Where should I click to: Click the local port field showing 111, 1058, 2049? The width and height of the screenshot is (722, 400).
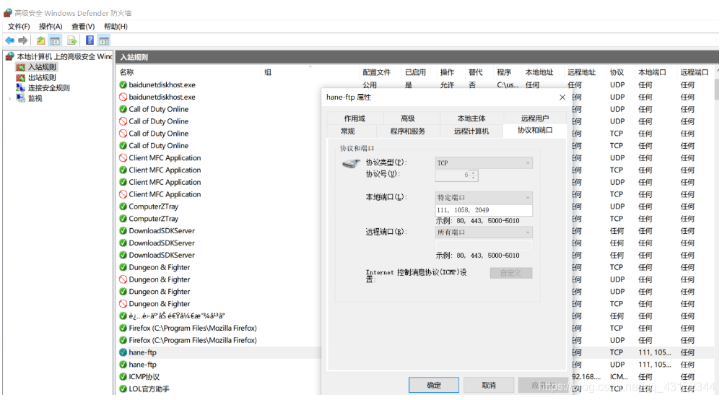point(483,210)
